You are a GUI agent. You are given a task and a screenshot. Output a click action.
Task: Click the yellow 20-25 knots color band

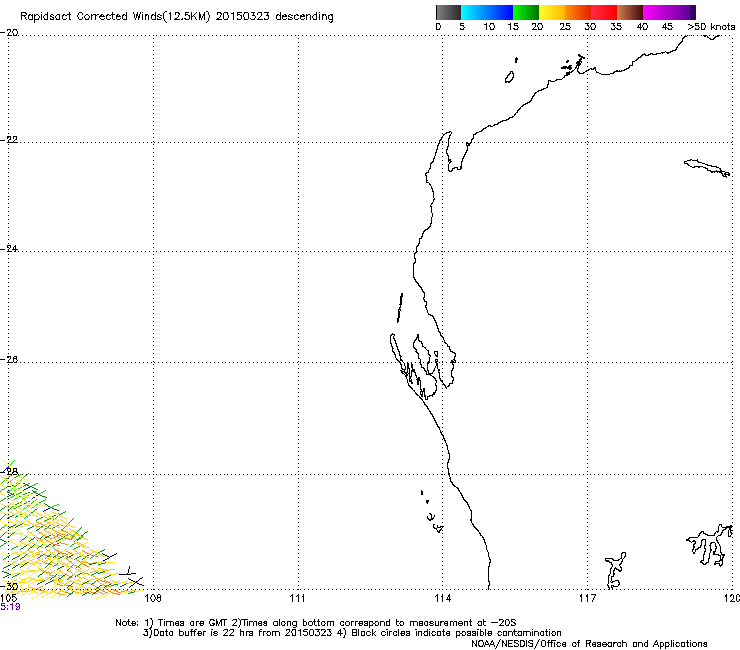tap(552, 12)
